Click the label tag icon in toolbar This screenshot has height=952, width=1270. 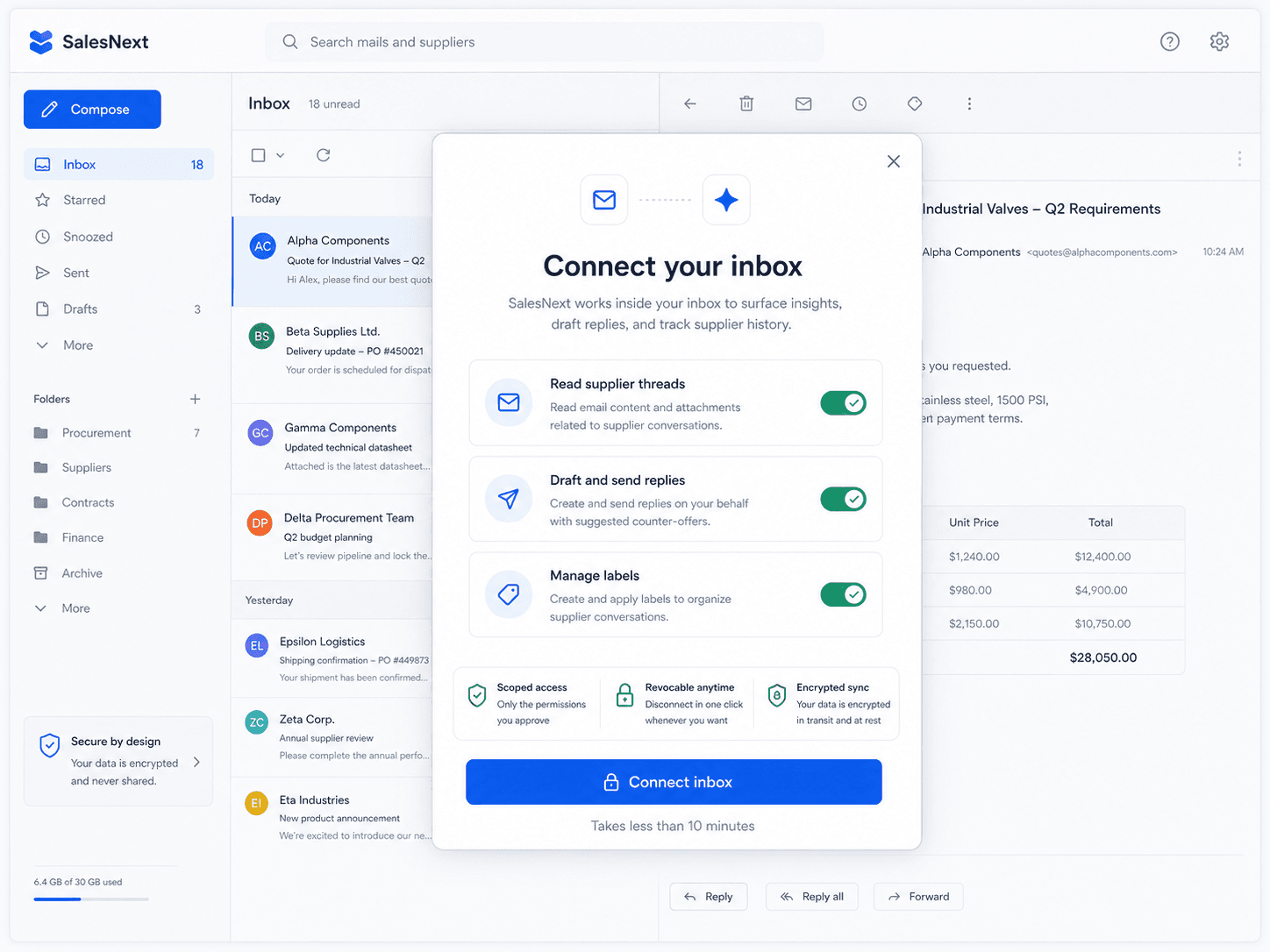[915, 103]
